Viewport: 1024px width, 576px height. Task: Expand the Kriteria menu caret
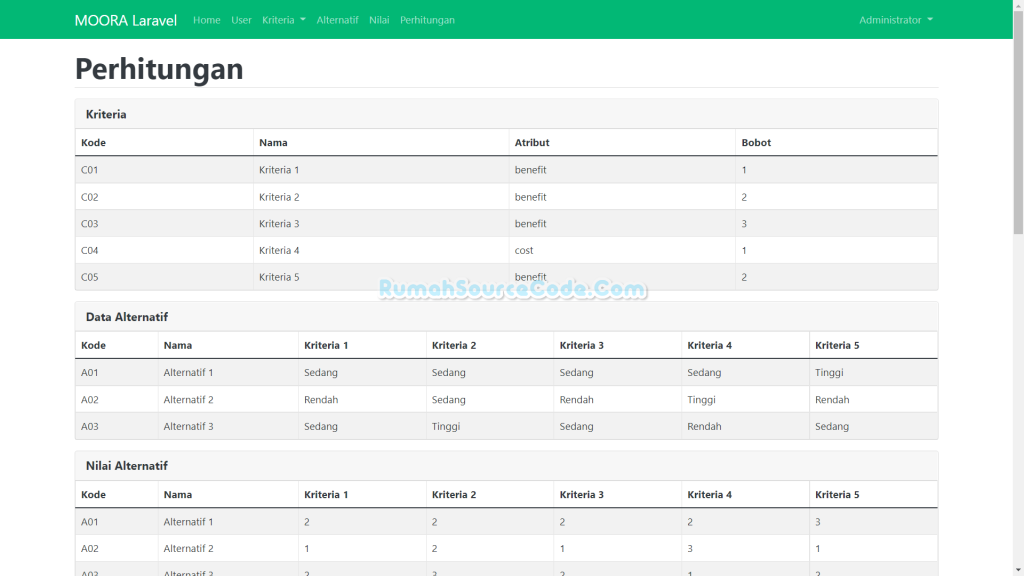(305, 19)
